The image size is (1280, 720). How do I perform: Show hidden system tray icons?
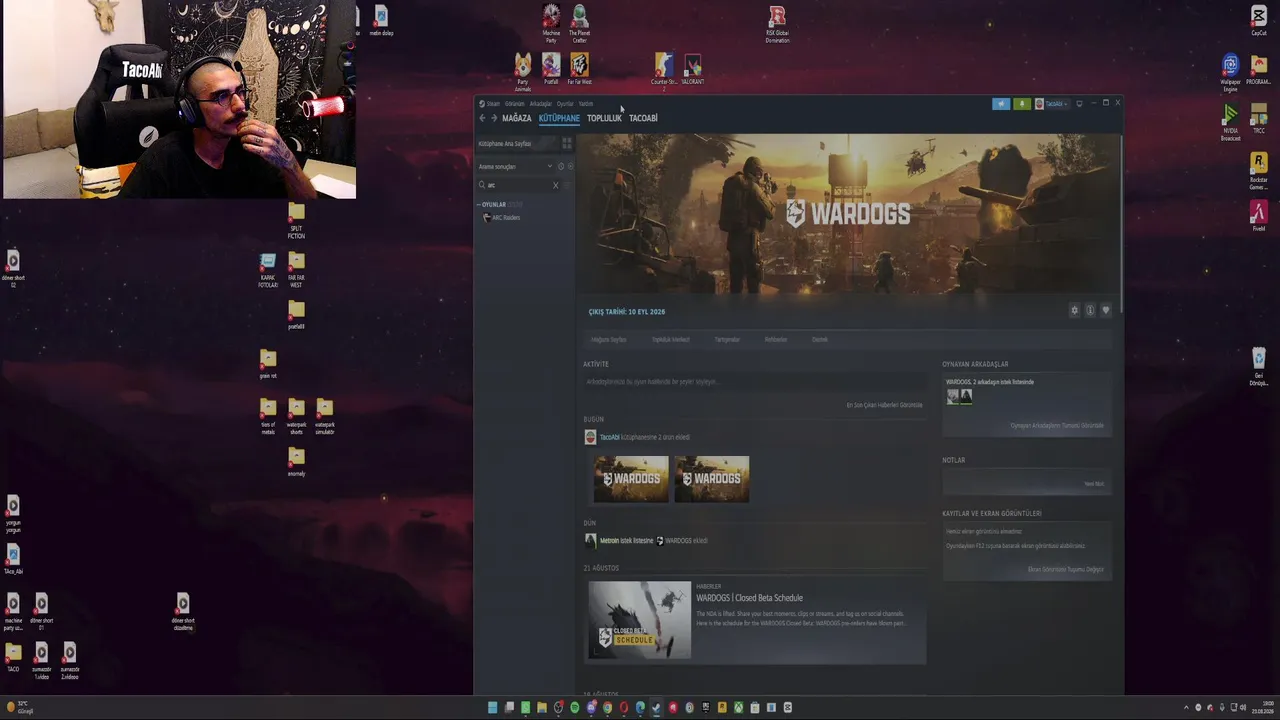1186,708
